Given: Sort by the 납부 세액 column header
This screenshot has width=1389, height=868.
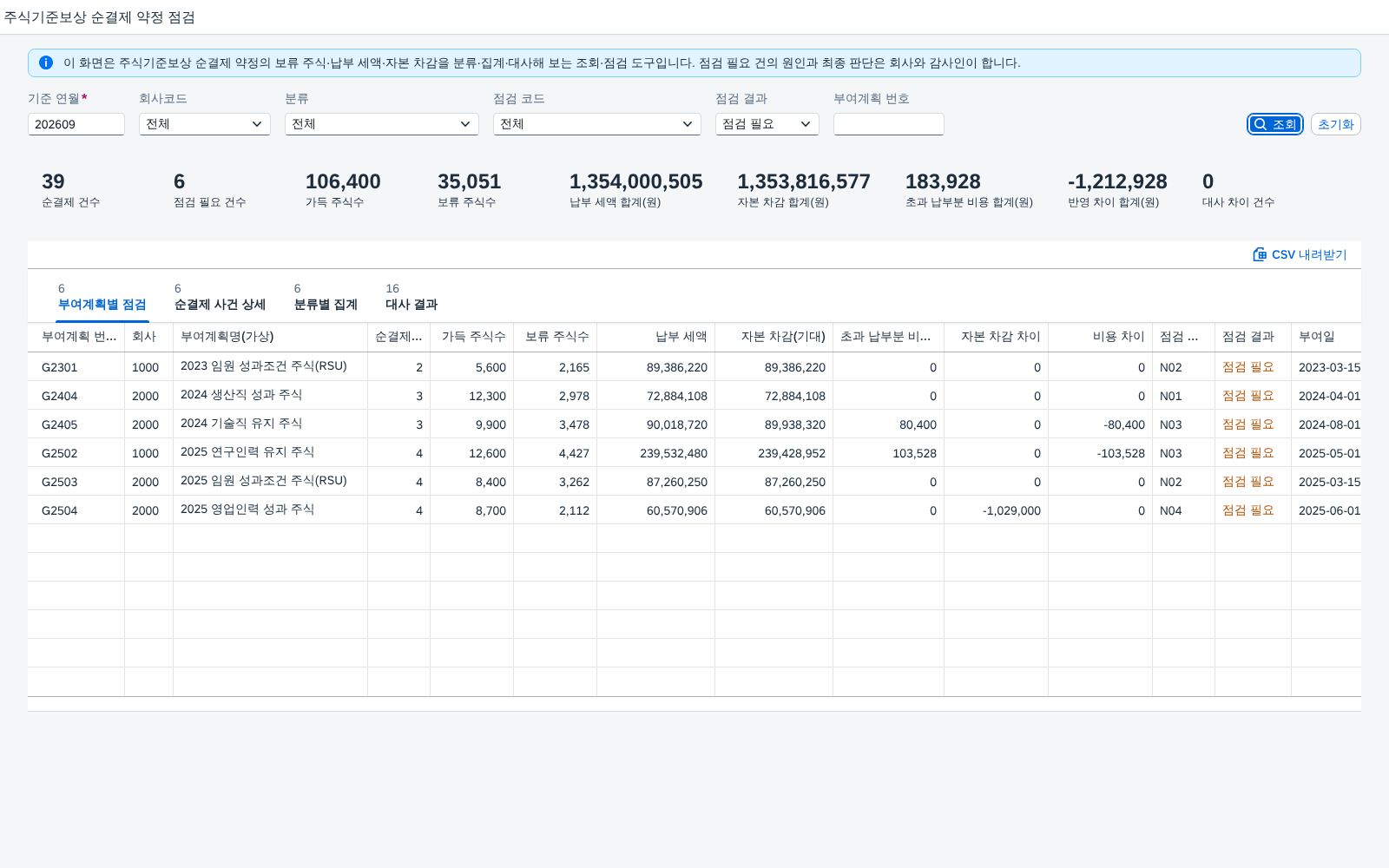Looking at the screenshot, I should click(x=656, y=337).
